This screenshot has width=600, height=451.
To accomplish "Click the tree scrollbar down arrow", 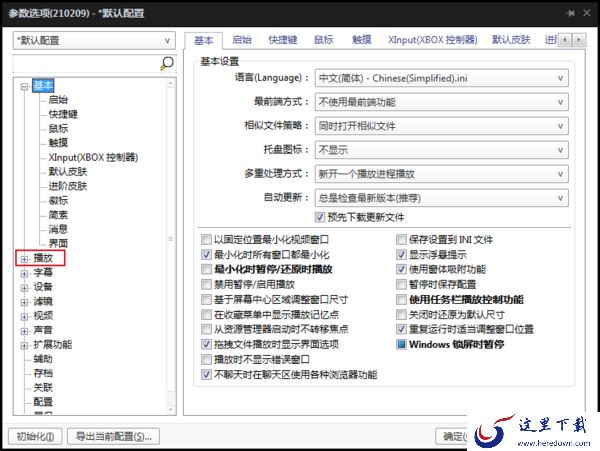I will point(171,410).
